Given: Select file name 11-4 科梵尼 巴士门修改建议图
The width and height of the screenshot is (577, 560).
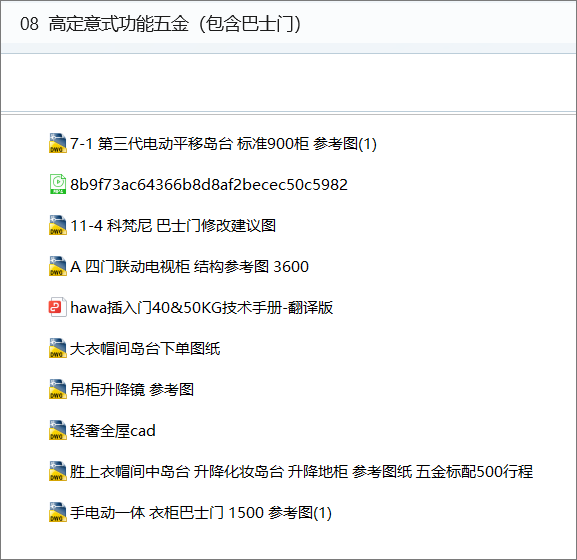Looking at the screenshot, I should click(x=173, y=226).
